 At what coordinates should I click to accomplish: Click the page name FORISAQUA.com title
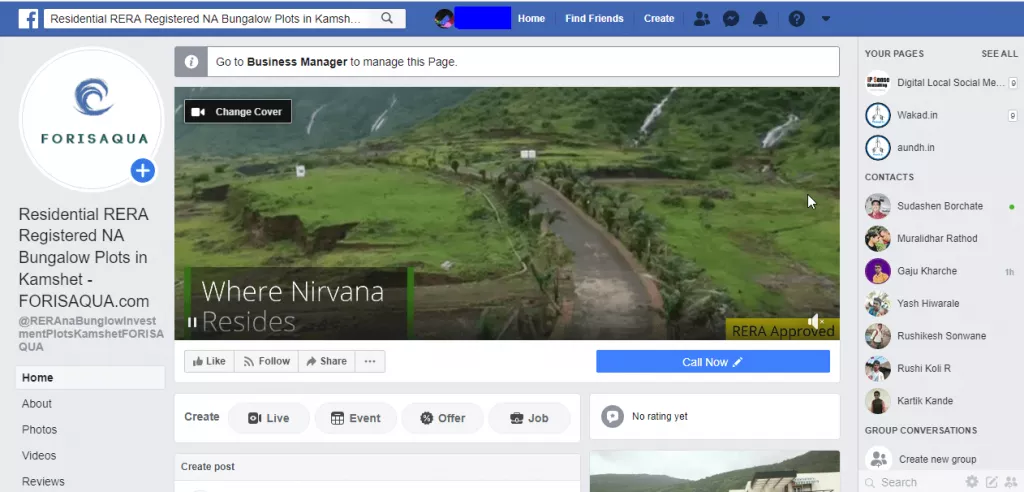[x=84, y=257]
